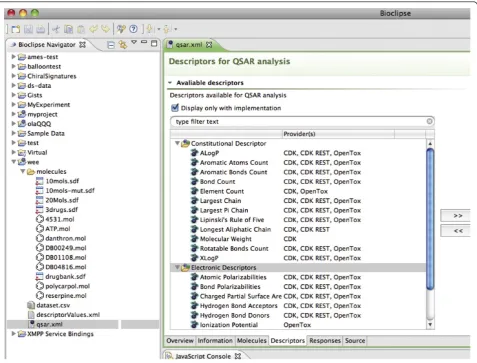Collapse the Constitutional Descriptor category
Viewport: 477px width, 363px height.
[177, 143]
